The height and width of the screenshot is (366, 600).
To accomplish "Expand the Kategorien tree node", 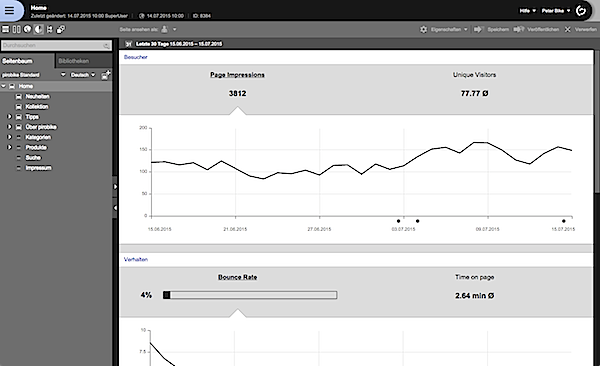I will point(9,137).
